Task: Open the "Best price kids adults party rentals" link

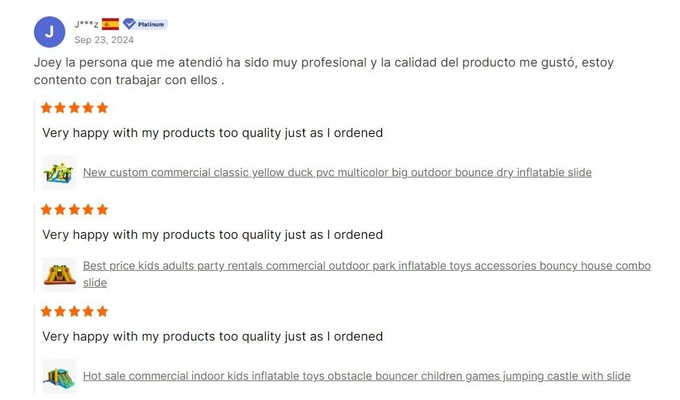Action: (366, 266)
